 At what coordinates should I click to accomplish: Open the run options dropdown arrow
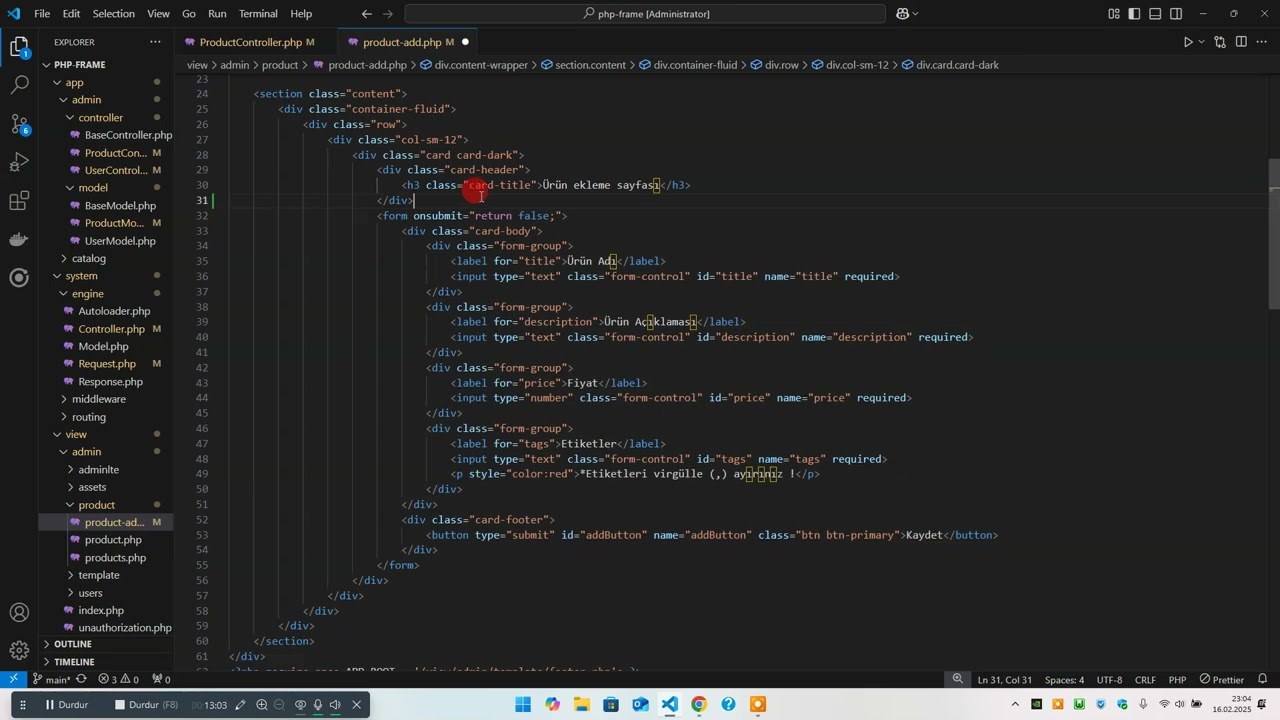point(1200,42)
